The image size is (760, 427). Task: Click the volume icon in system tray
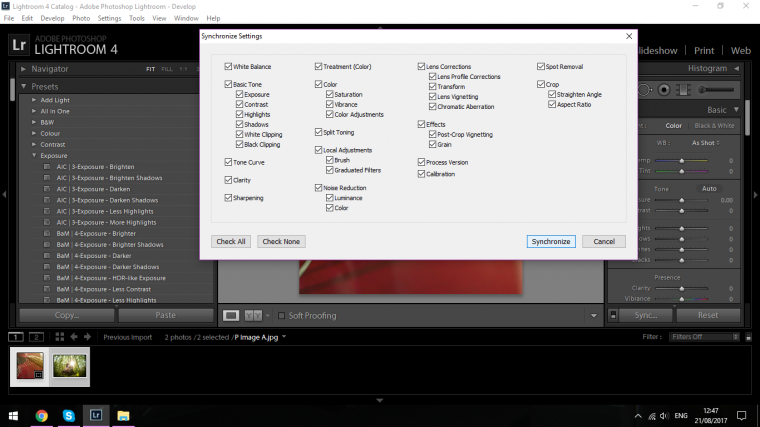(x=665, y=416)
